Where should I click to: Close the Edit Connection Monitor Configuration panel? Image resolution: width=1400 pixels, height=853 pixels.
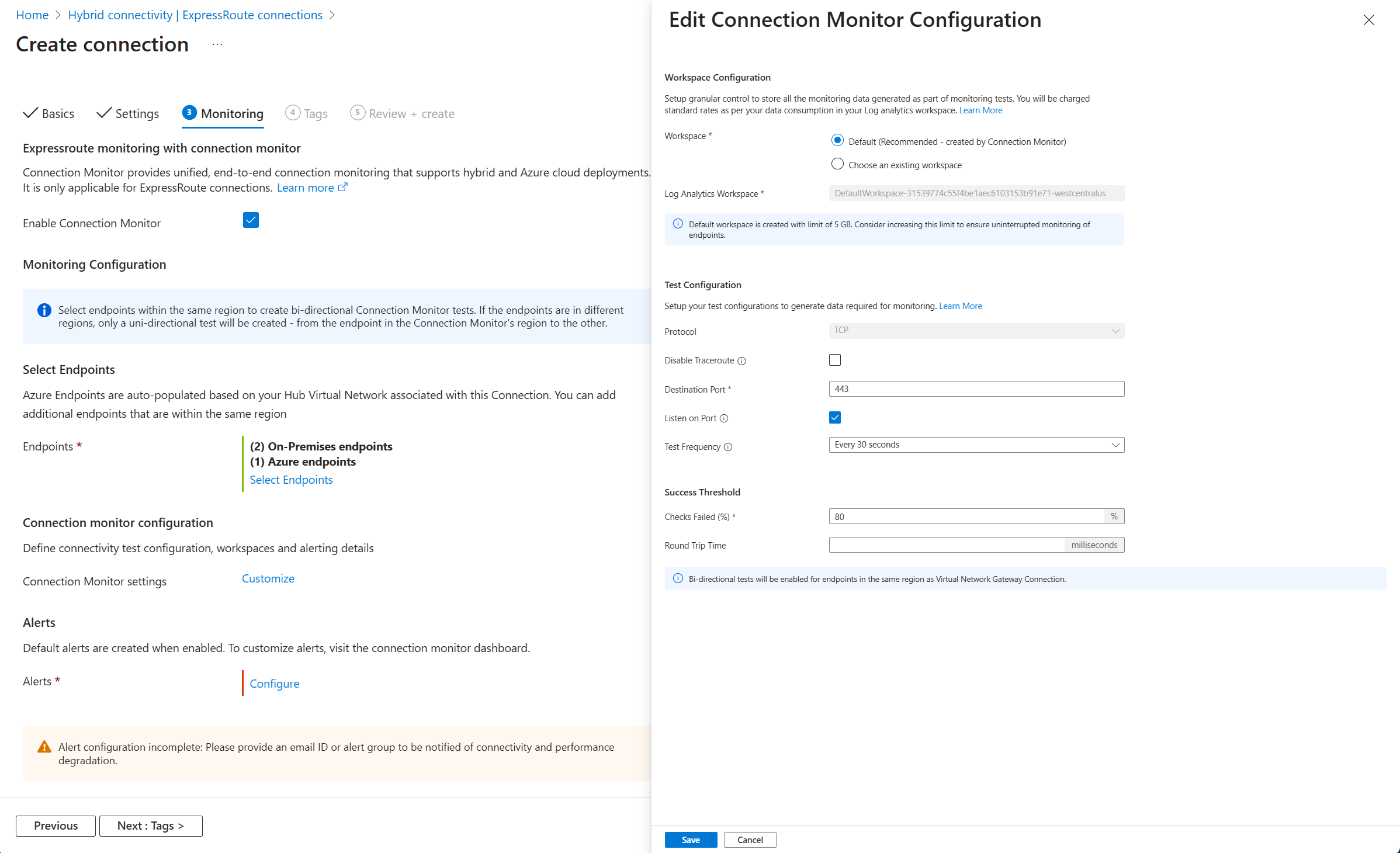pyautogui.click(x=1368, y=20)
